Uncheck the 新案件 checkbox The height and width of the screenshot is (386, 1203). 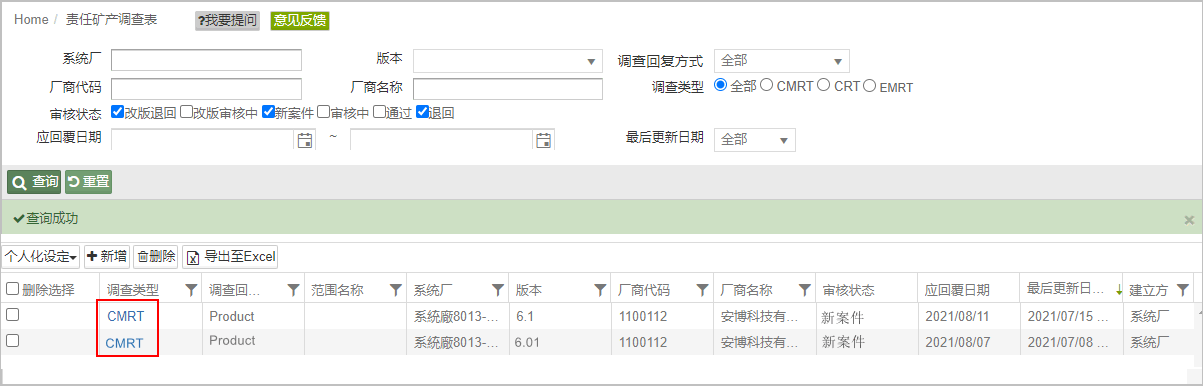click(x=269, y=112)
